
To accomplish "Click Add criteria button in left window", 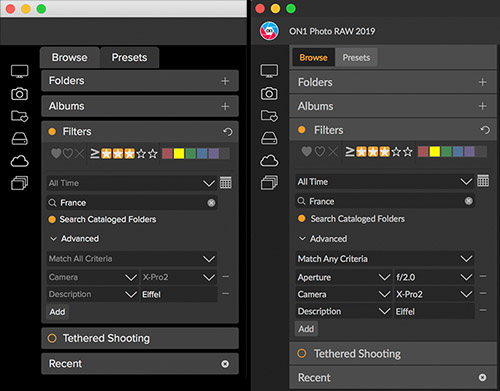I will pos(57,312).
